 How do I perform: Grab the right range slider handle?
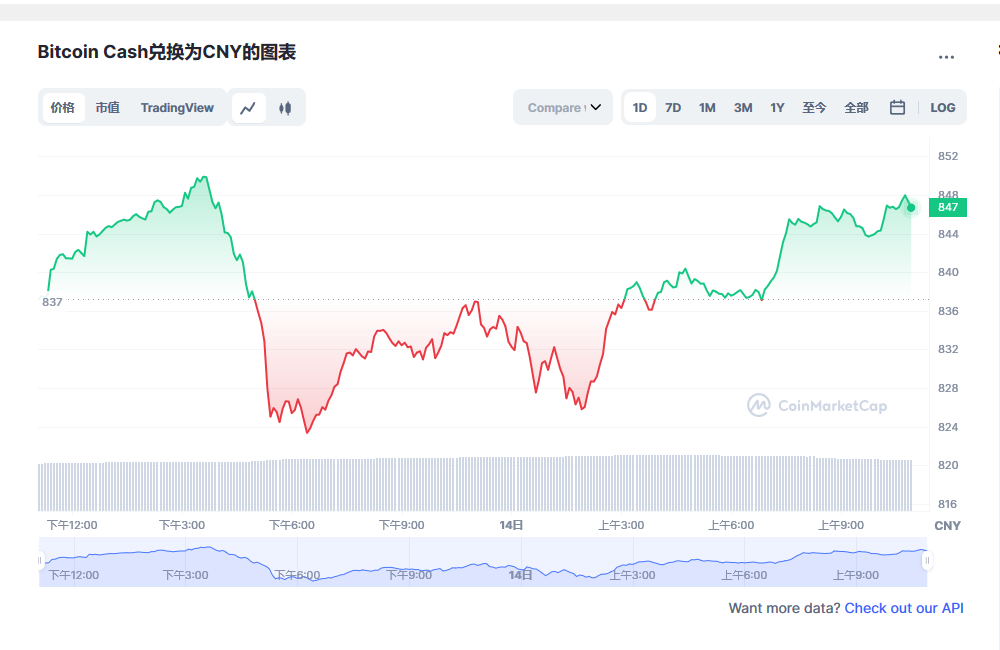click(927, 561)
